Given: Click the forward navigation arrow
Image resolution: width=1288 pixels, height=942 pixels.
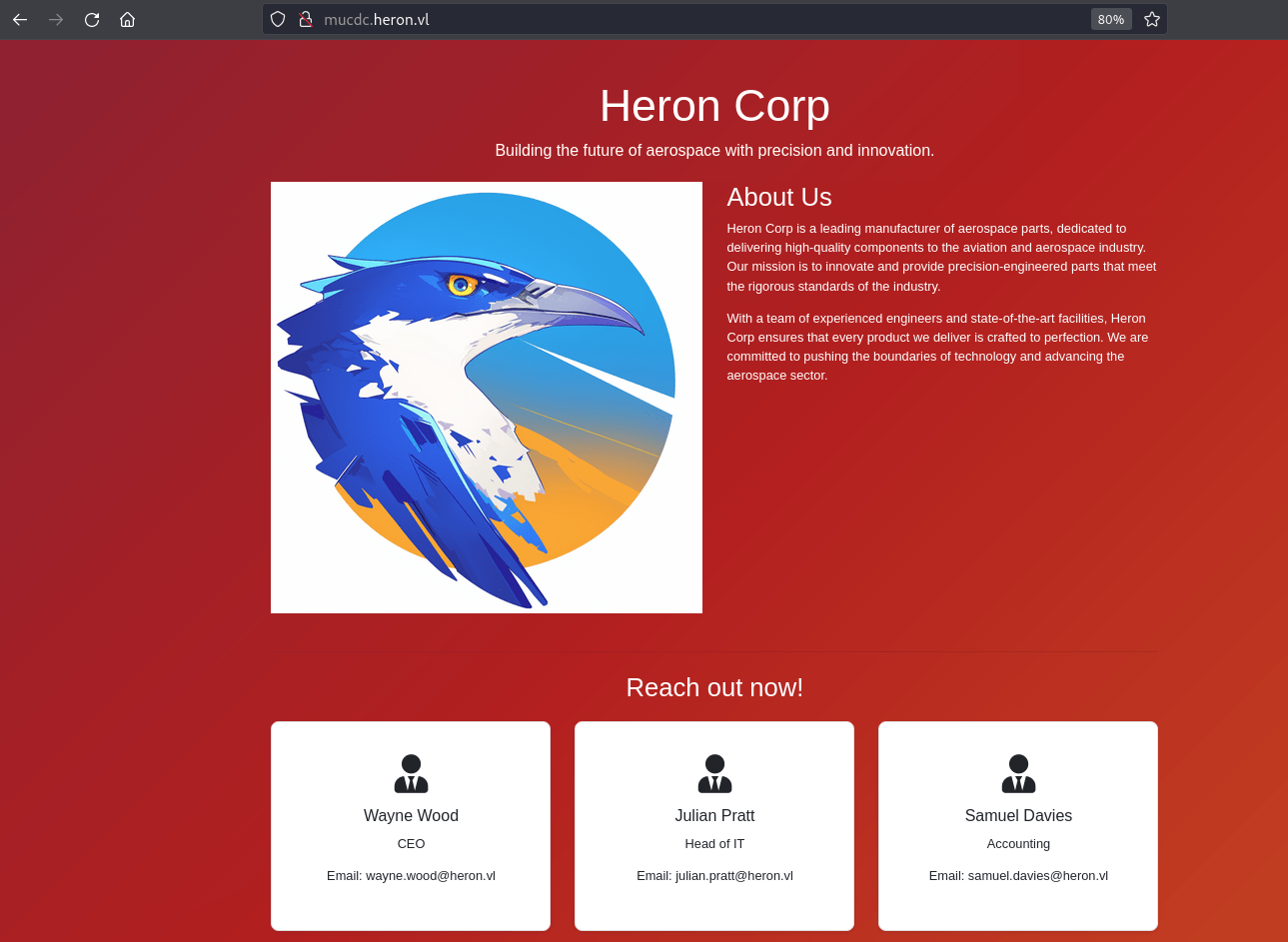Looking at the screenshot, I should tap(56, 19).
